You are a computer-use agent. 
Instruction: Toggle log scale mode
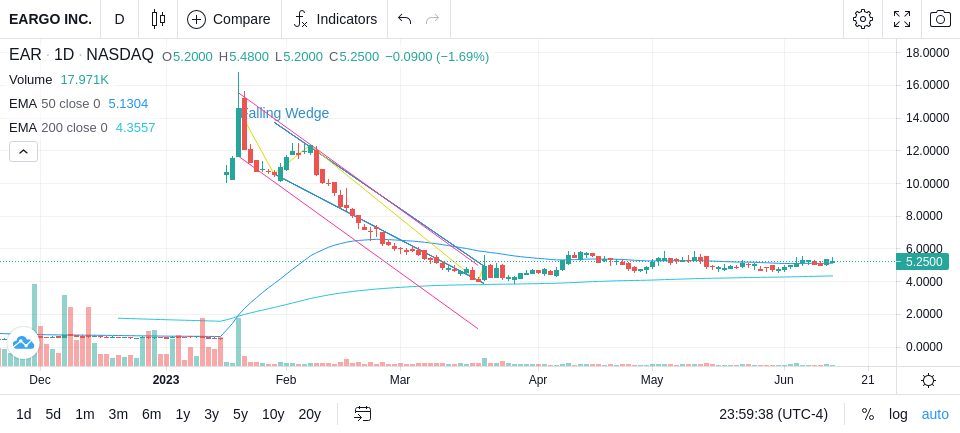898,415
